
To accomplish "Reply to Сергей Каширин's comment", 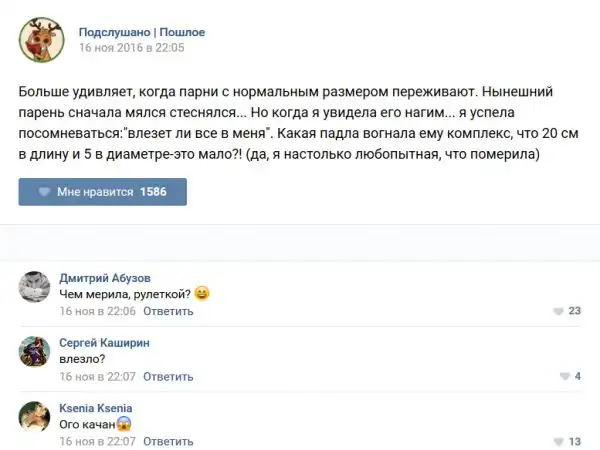I will click(x=169, y=376).
